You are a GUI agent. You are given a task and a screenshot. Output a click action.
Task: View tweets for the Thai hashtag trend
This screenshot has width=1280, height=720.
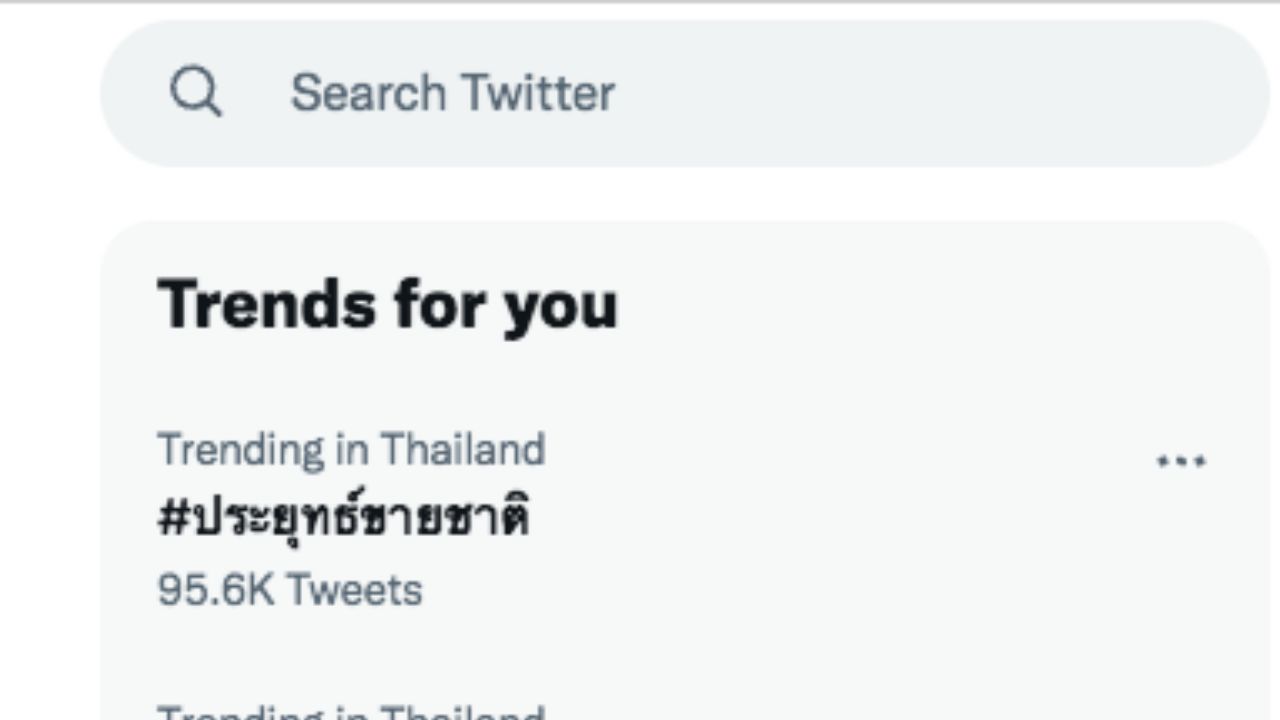344,519
